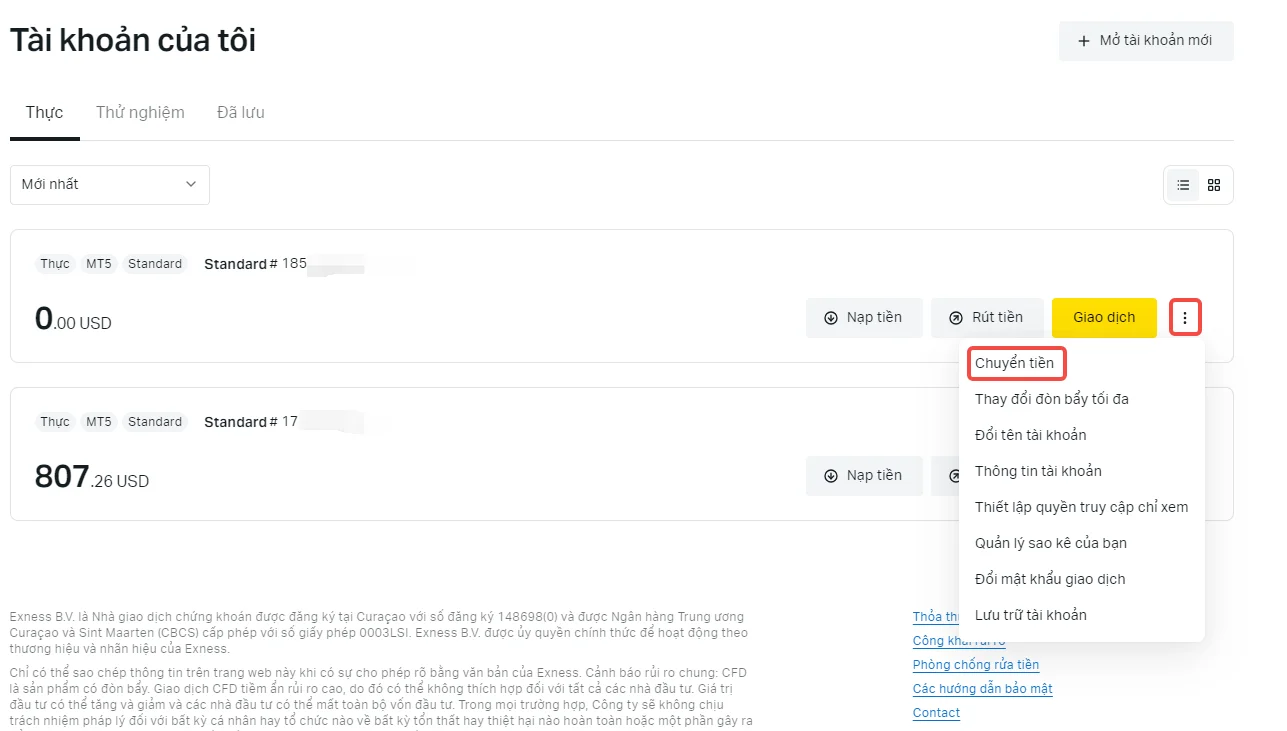The image size is (1287, 731).
Task: Click the Thực tag on the 807.26 account
Action: (x=55, y=422)
